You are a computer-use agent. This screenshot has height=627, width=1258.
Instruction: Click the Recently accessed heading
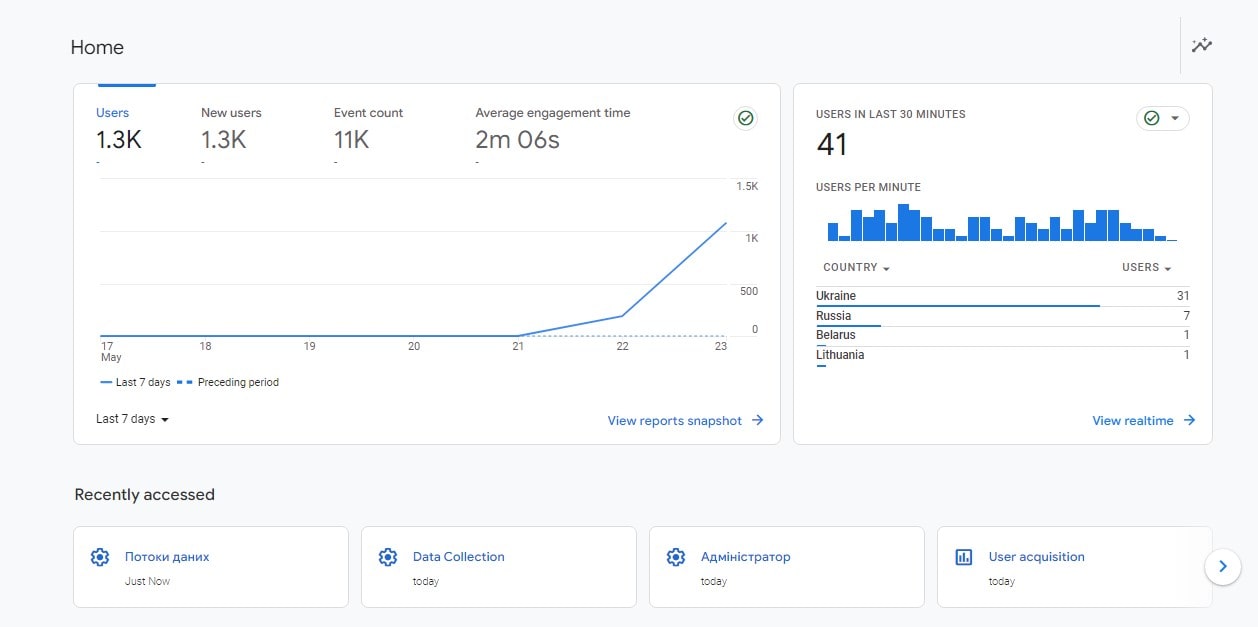point(145,495)
